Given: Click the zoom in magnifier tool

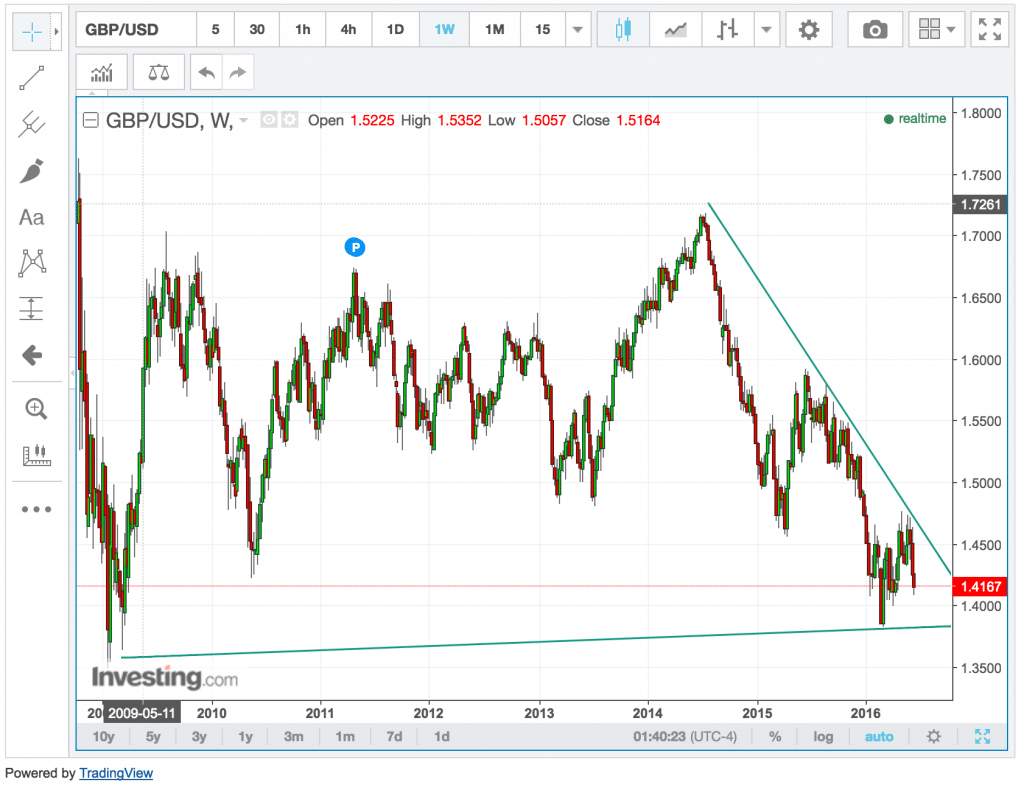Looking at the screenshot, I should coord(36,408).
